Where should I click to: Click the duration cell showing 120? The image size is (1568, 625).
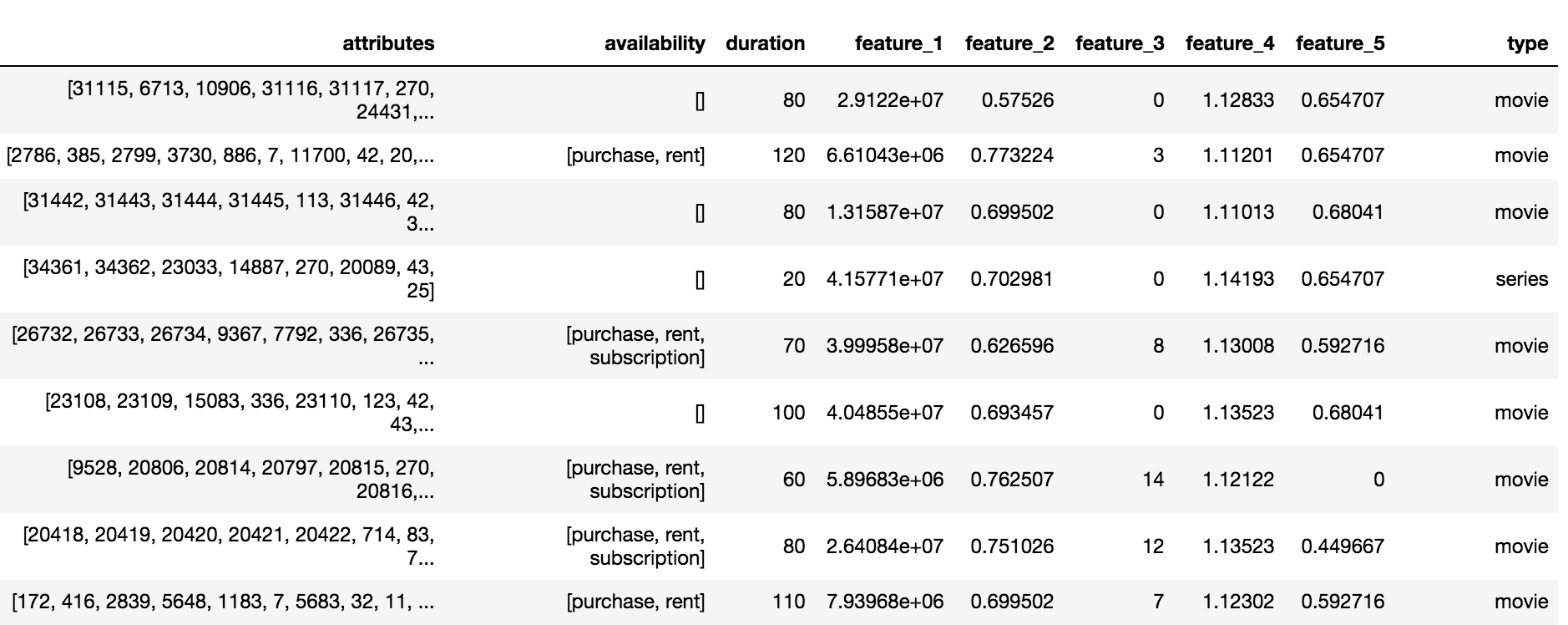(788, 155)
